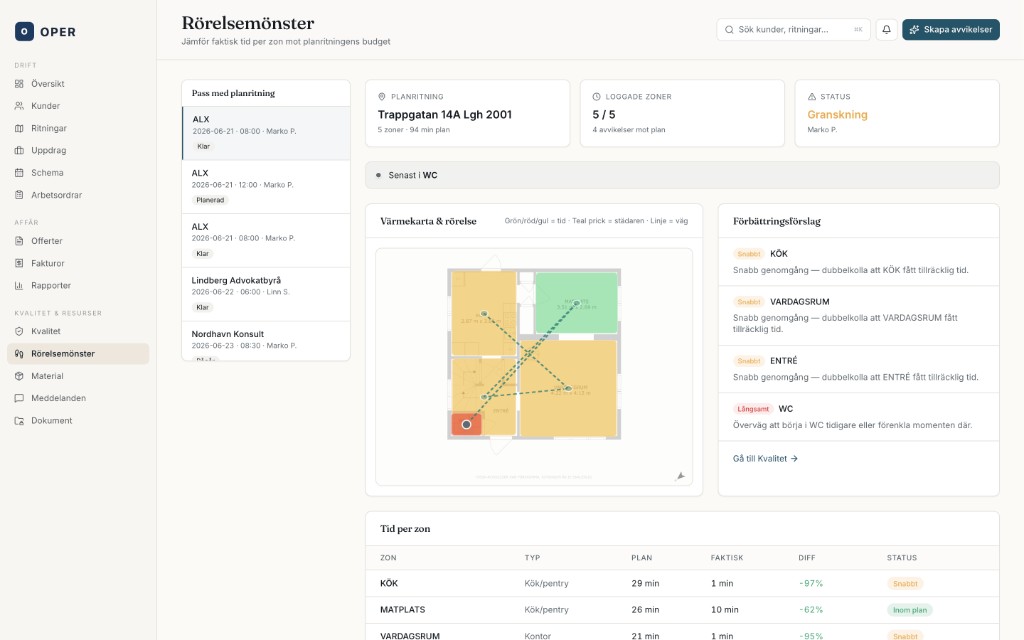Open Offerter via its document icon
The height and width of the screenshot is (640, 1024).
click(x=19, y=241)
